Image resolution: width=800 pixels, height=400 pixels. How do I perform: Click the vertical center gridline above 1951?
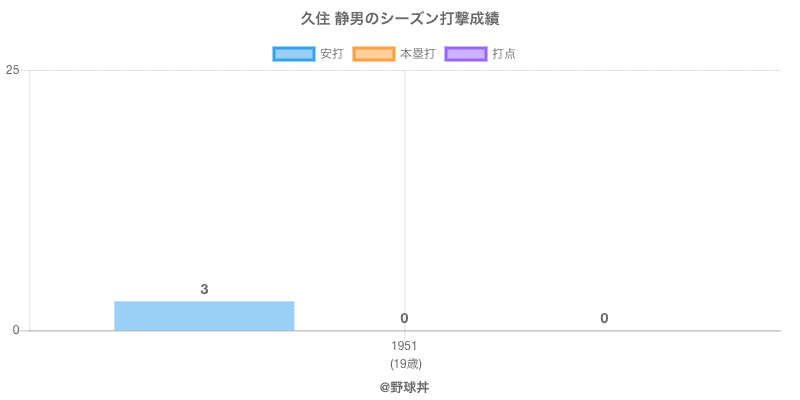pyautogui.click(x=404, y=180)
